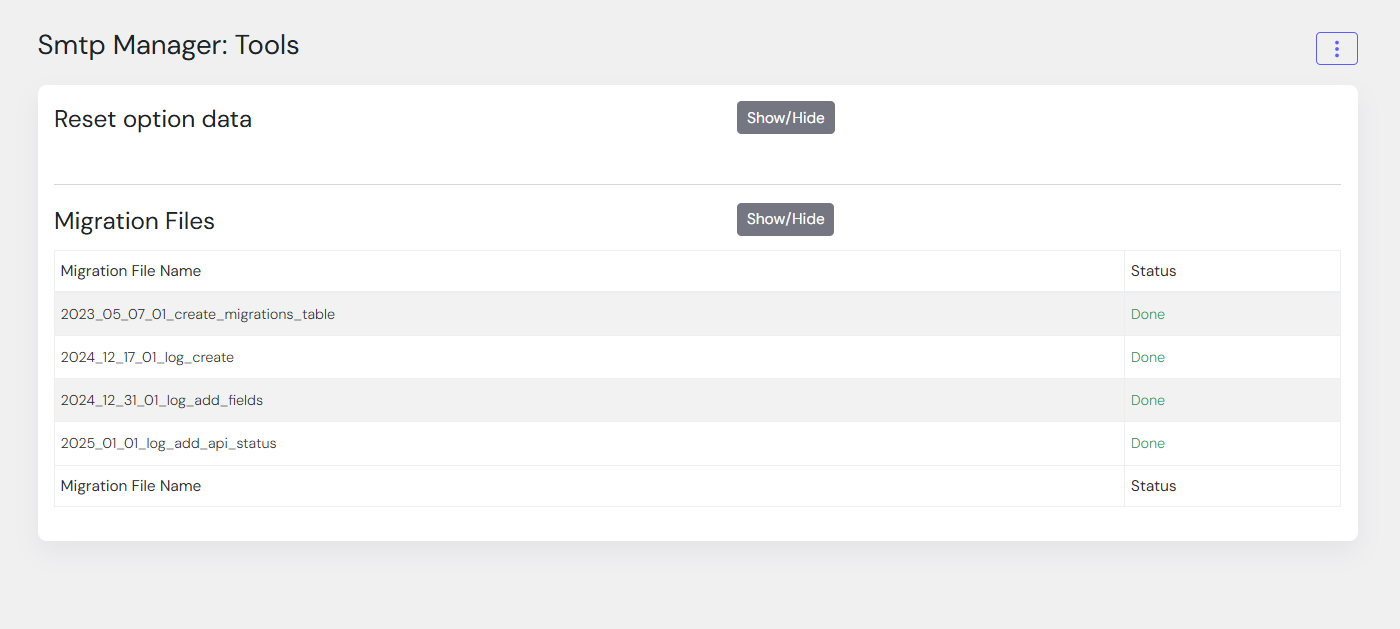Viewport: 1400px width, 629px height.
Task: Click the footer Migration File Name label
Action: (x=131, y=486)
